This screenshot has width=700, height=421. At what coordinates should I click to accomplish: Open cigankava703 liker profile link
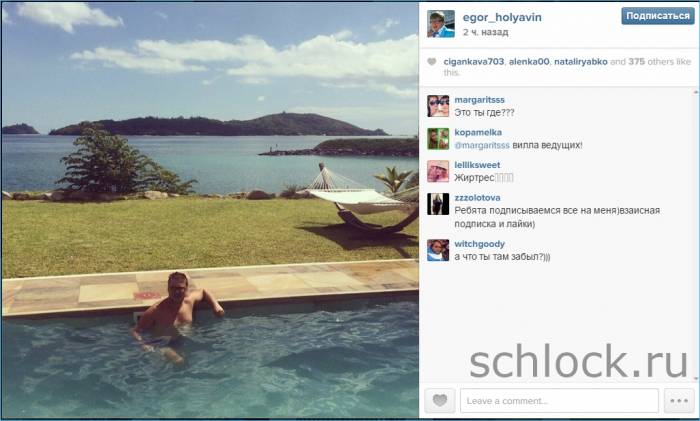click(x=474, y=62)
